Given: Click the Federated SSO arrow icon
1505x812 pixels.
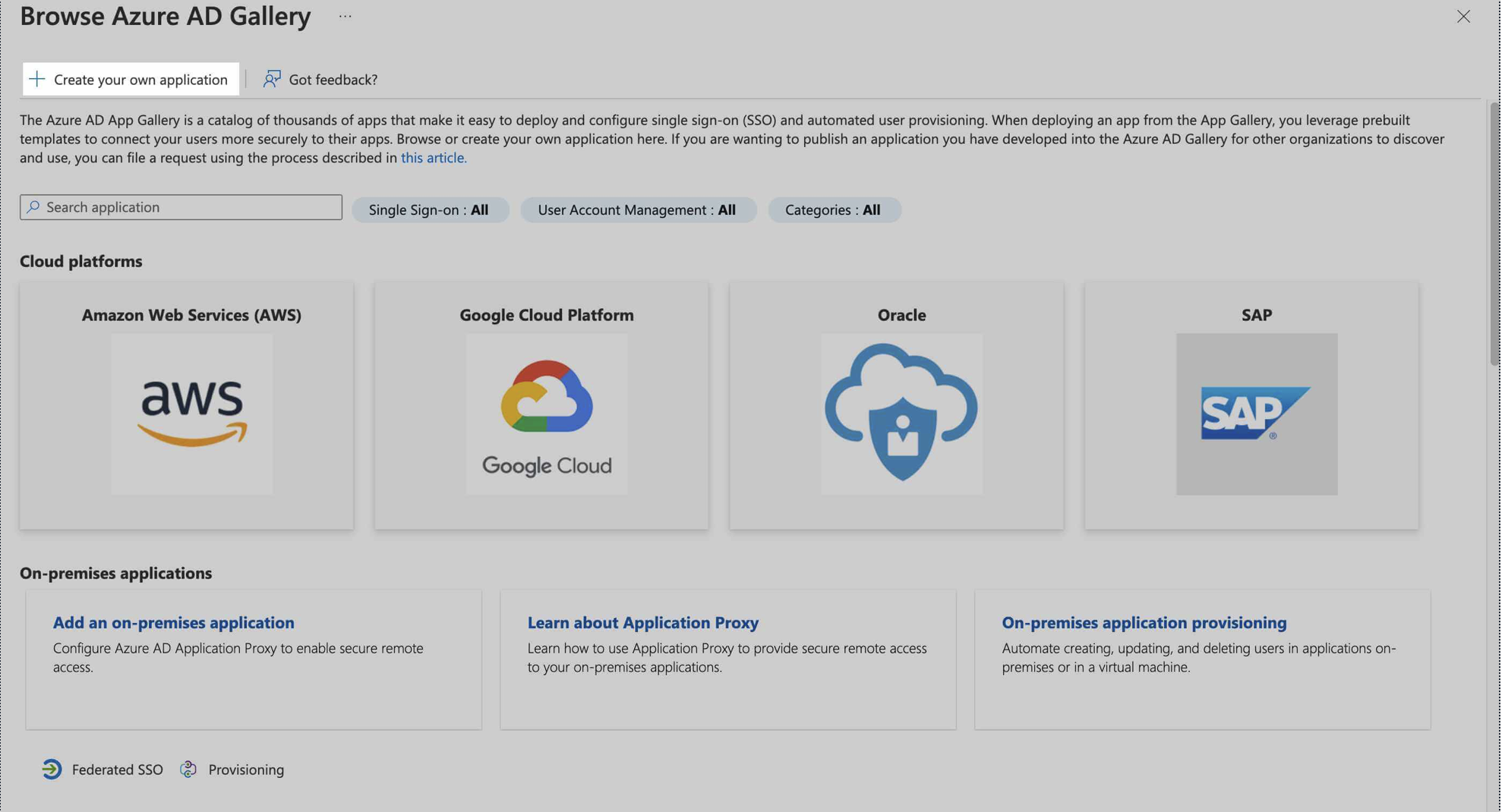Looking at the screenshot, I should (52, 769).
